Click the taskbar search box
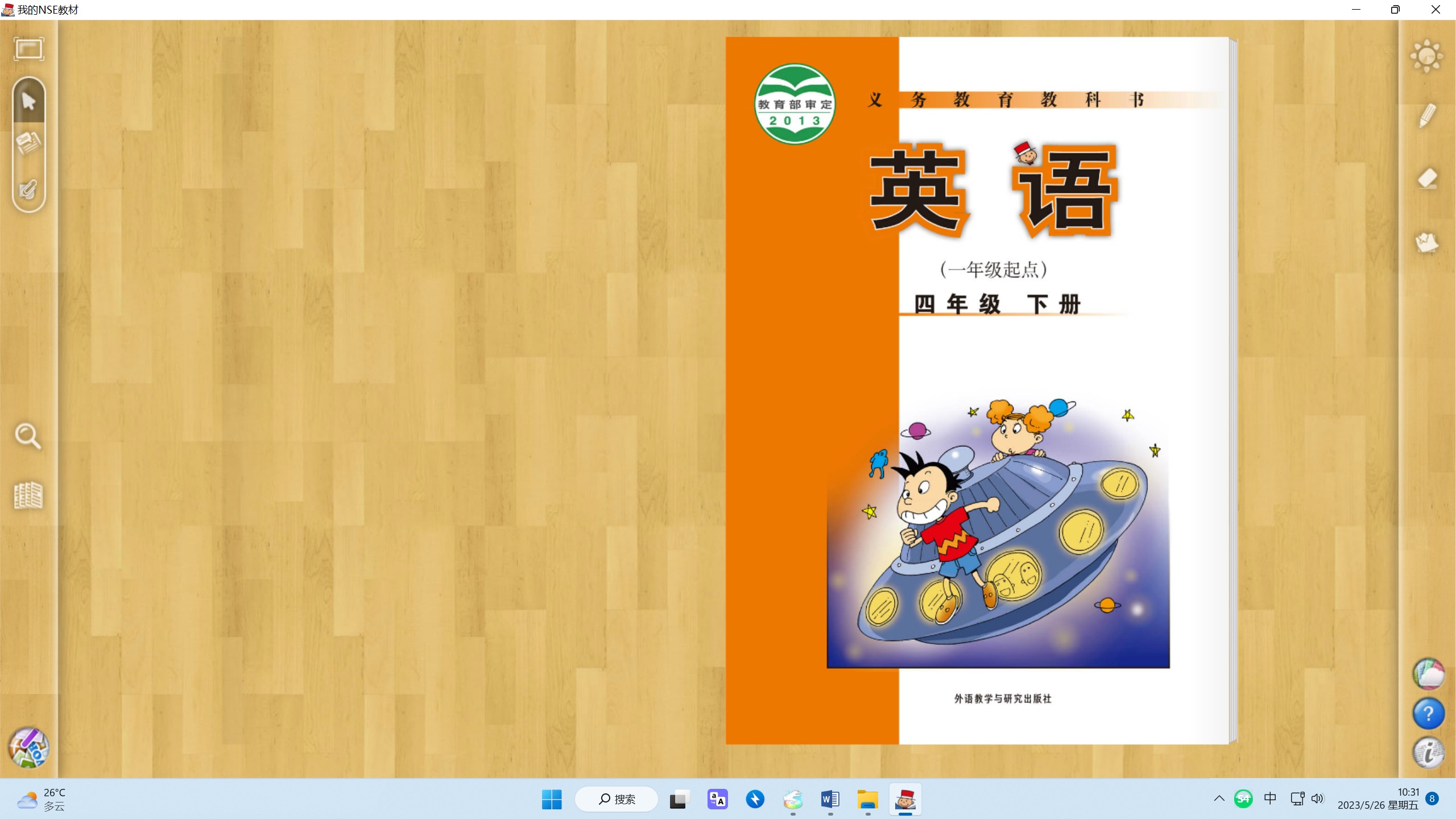 coord(617,799)
